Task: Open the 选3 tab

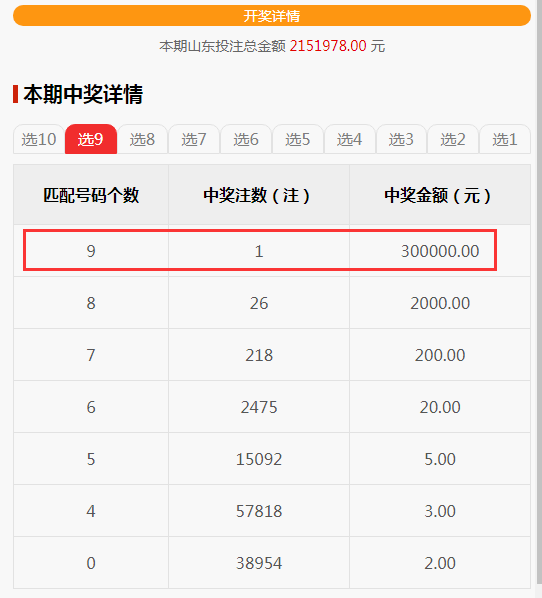Action: coord(401,139)
